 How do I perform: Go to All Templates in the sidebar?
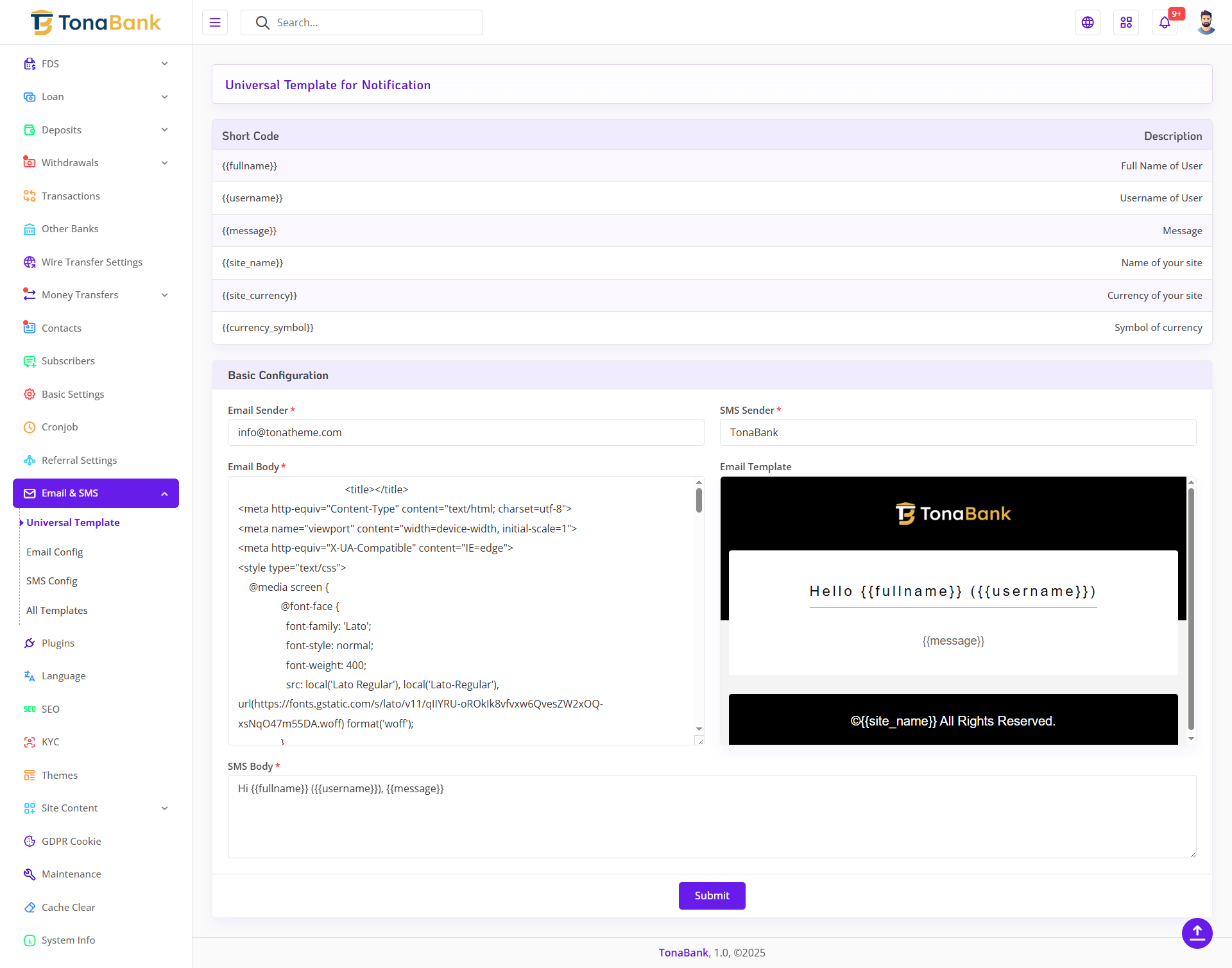click(x=56, y=610)
